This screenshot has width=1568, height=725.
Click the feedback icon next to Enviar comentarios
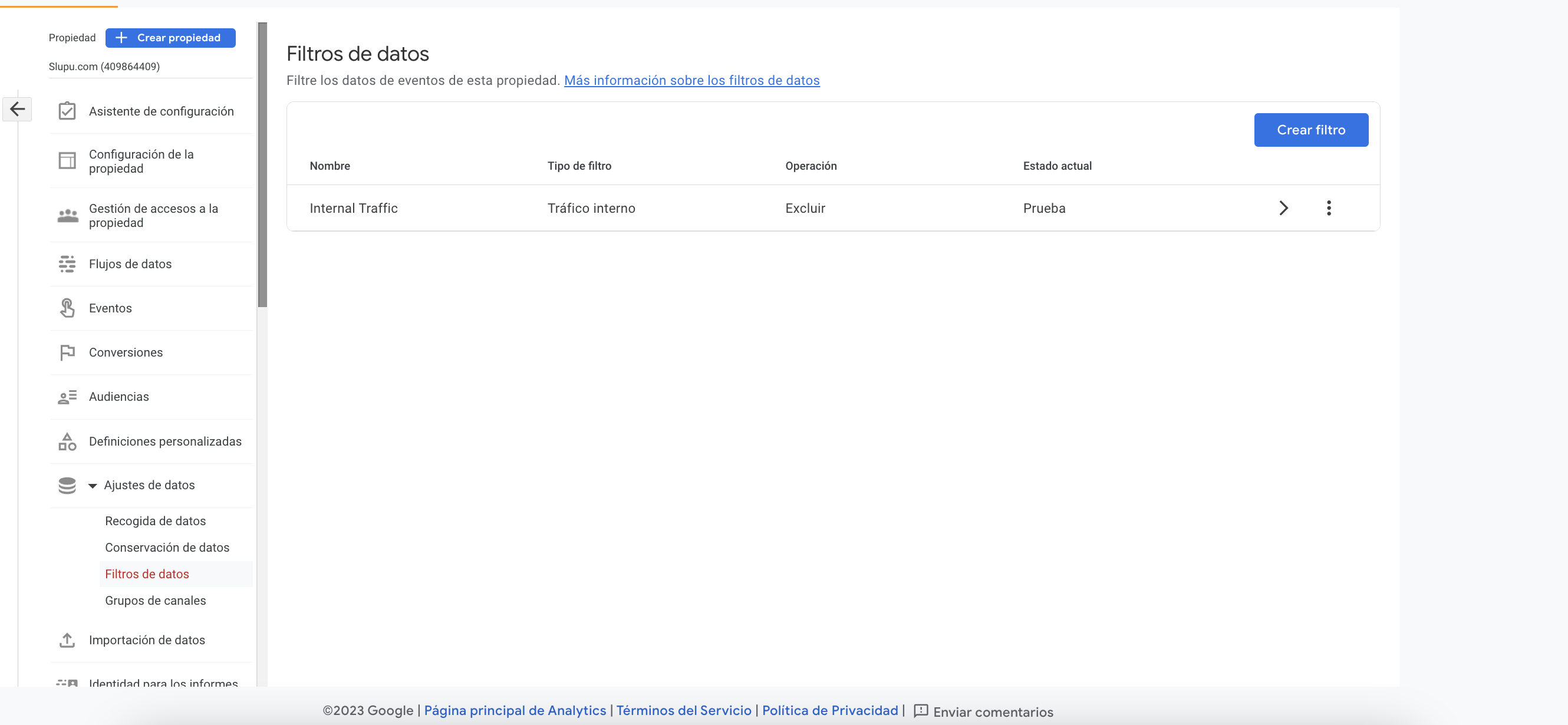[921, 711]
